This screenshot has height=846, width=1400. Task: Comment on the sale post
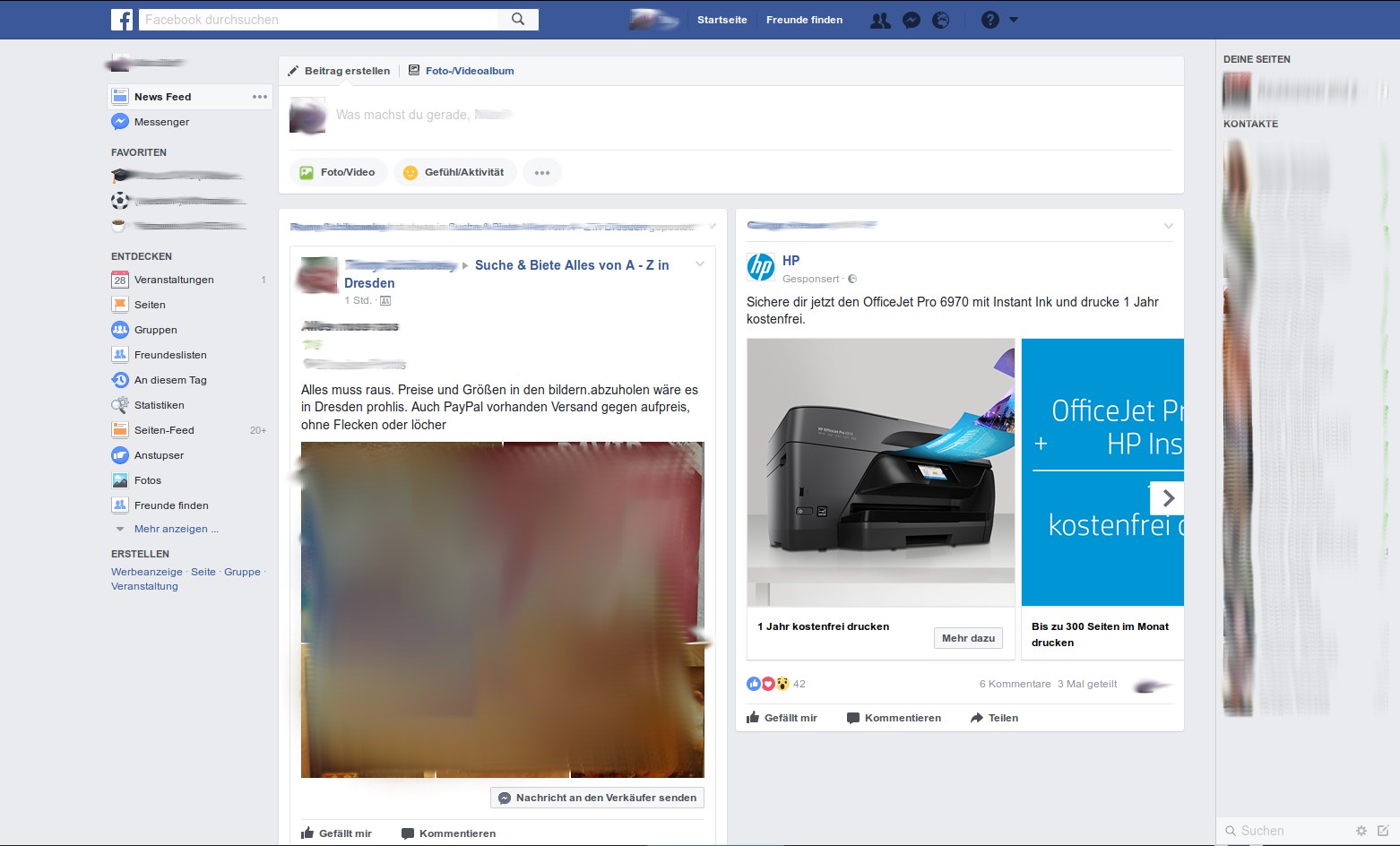click(x=448, y=833)
